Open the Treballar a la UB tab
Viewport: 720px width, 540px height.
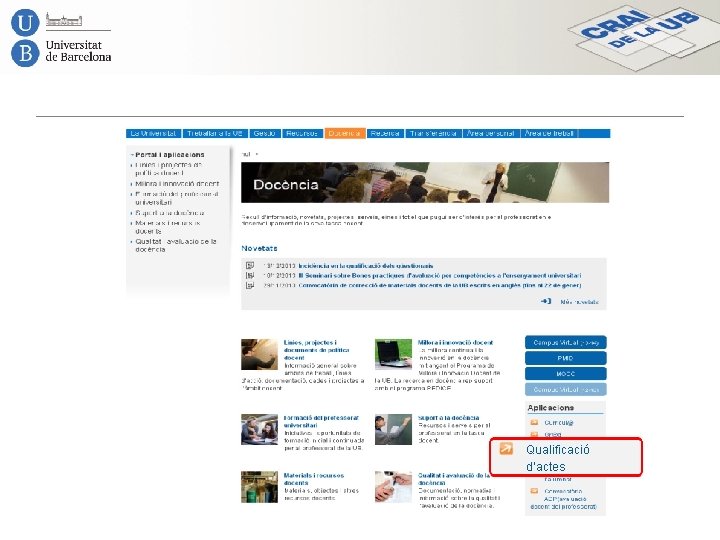215,133
